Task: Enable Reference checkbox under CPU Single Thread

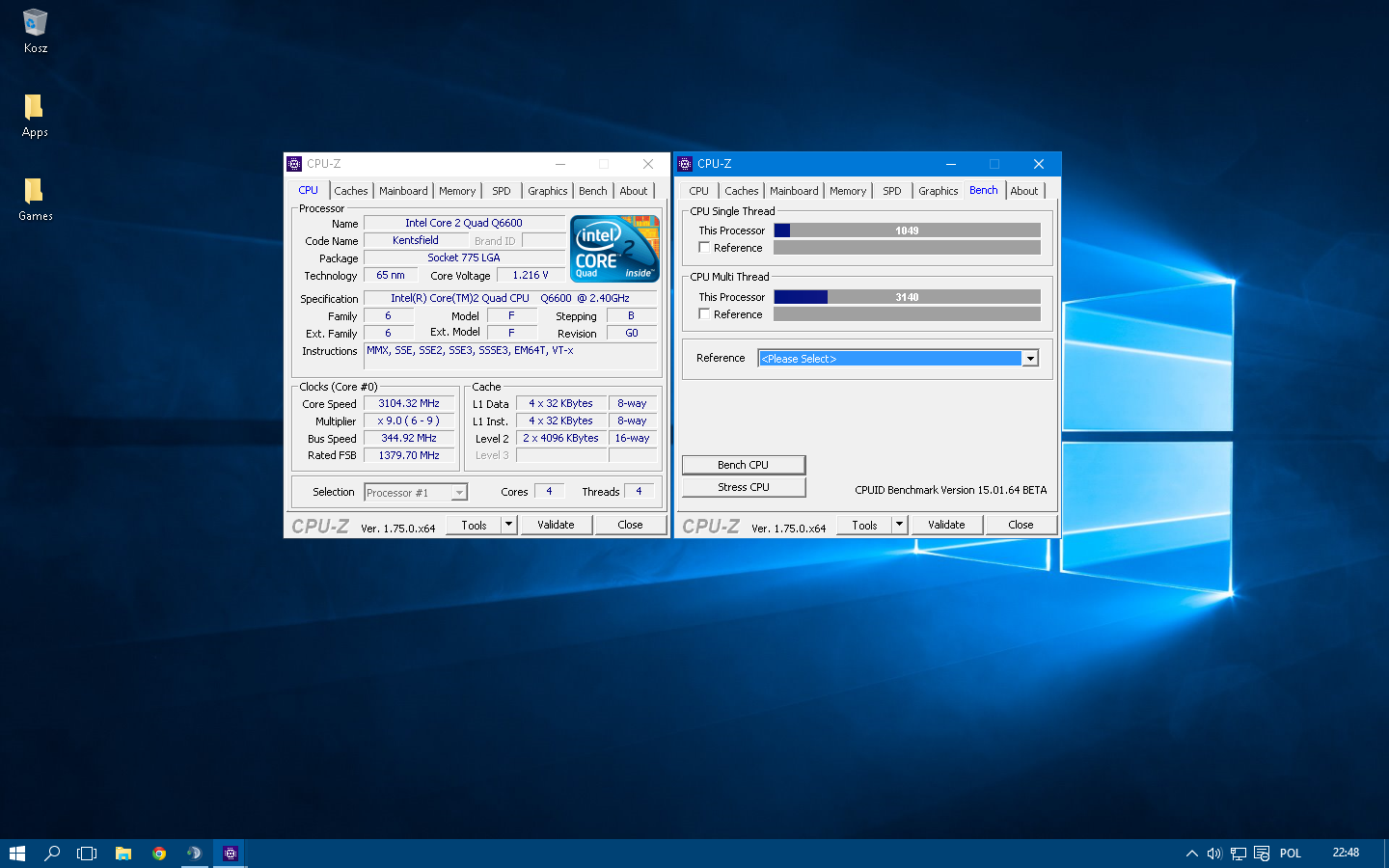Action: tap(704, 248)
